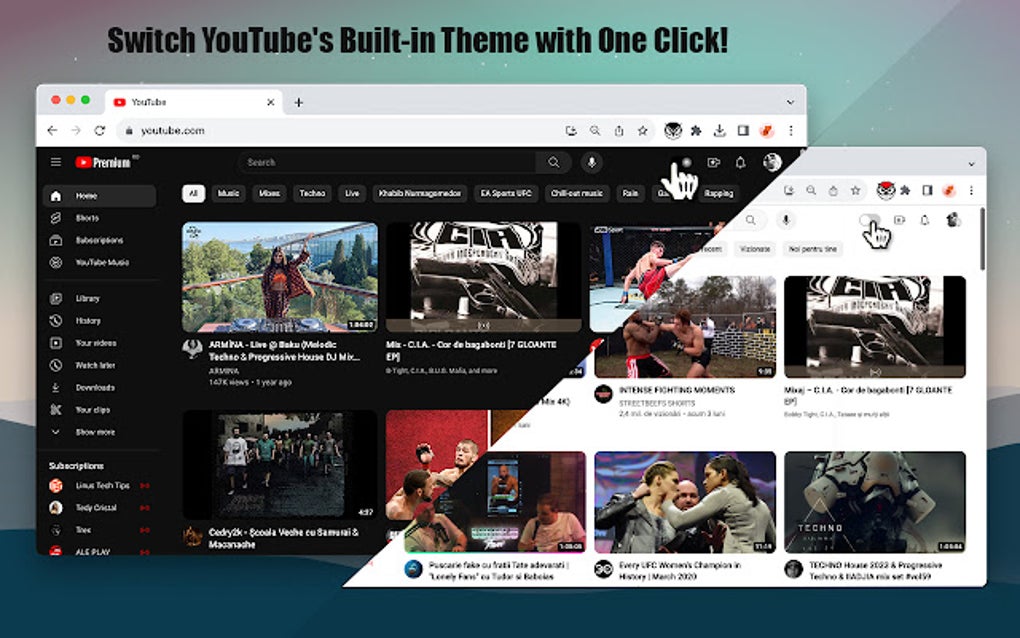Click the light window vertical scrollbar
1020x638 pixels.
tap(982, 239)
